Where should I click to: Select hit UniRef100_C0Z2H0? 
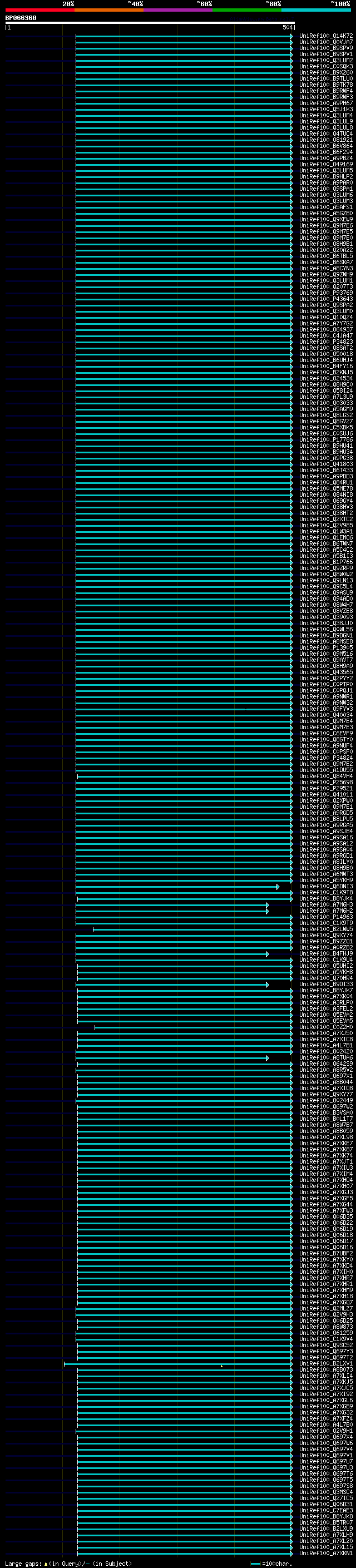point(326,1027)
